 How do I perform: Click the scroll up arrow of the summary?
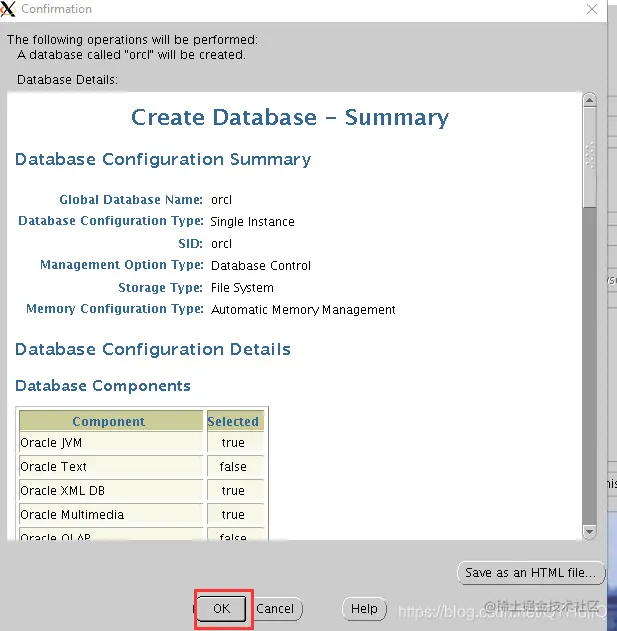pyautogui.click(x=590, y=99)
